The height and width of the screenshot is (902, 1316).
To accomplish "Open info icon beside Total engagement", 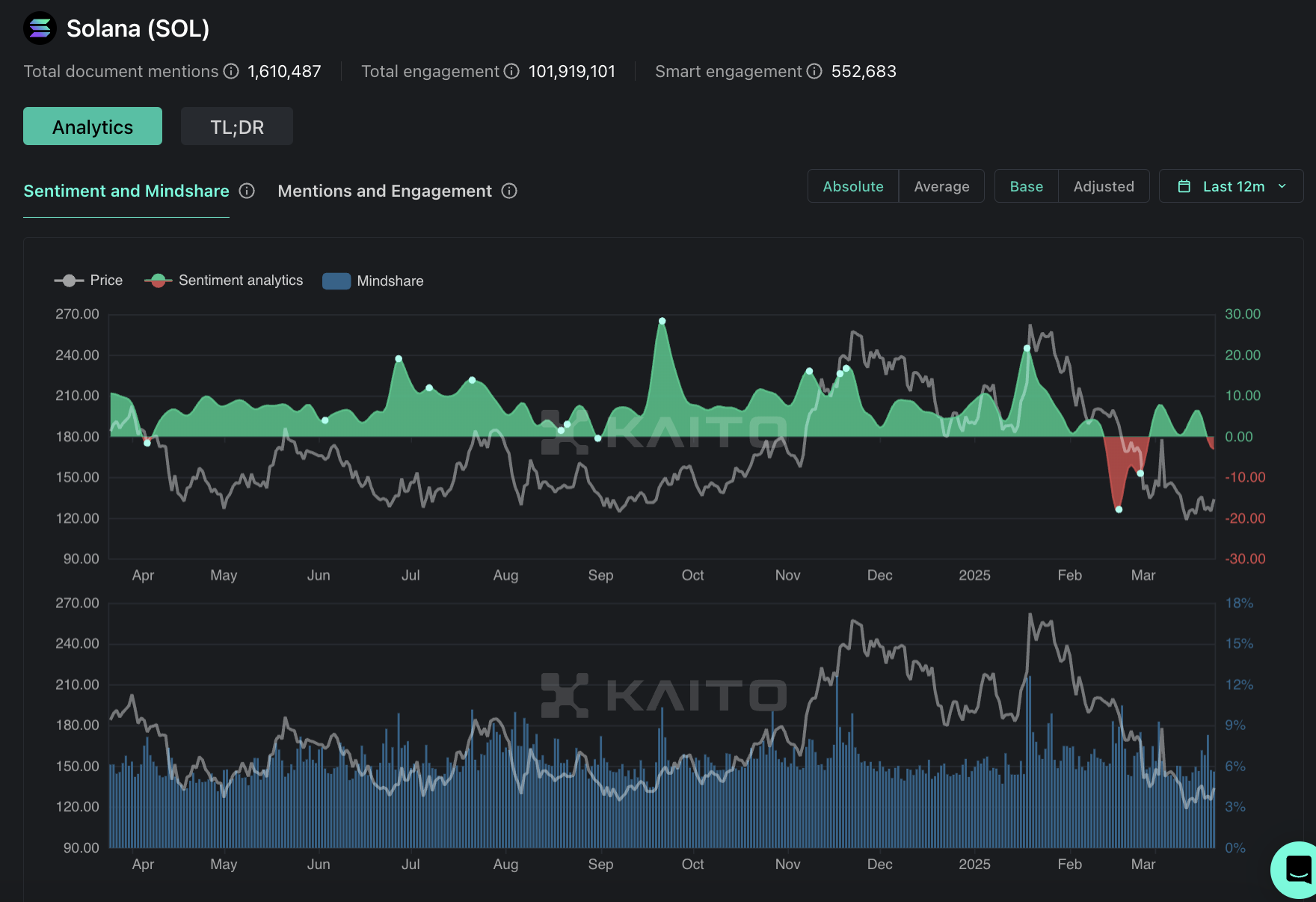I will point(511,71).
